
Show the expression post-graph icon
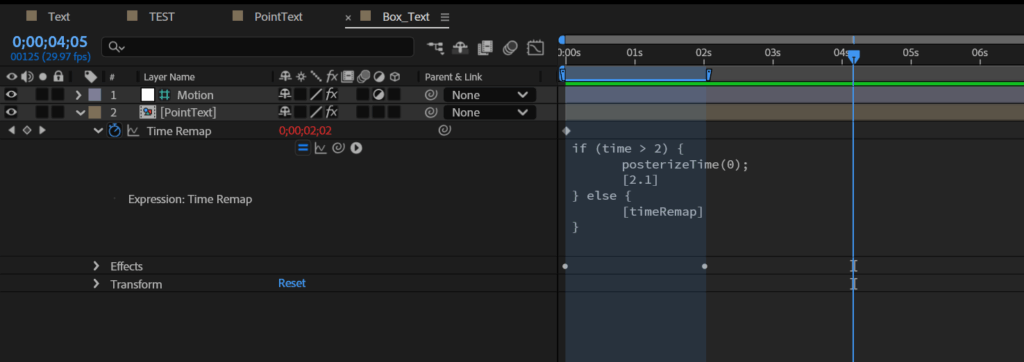(x=321, y=148)
